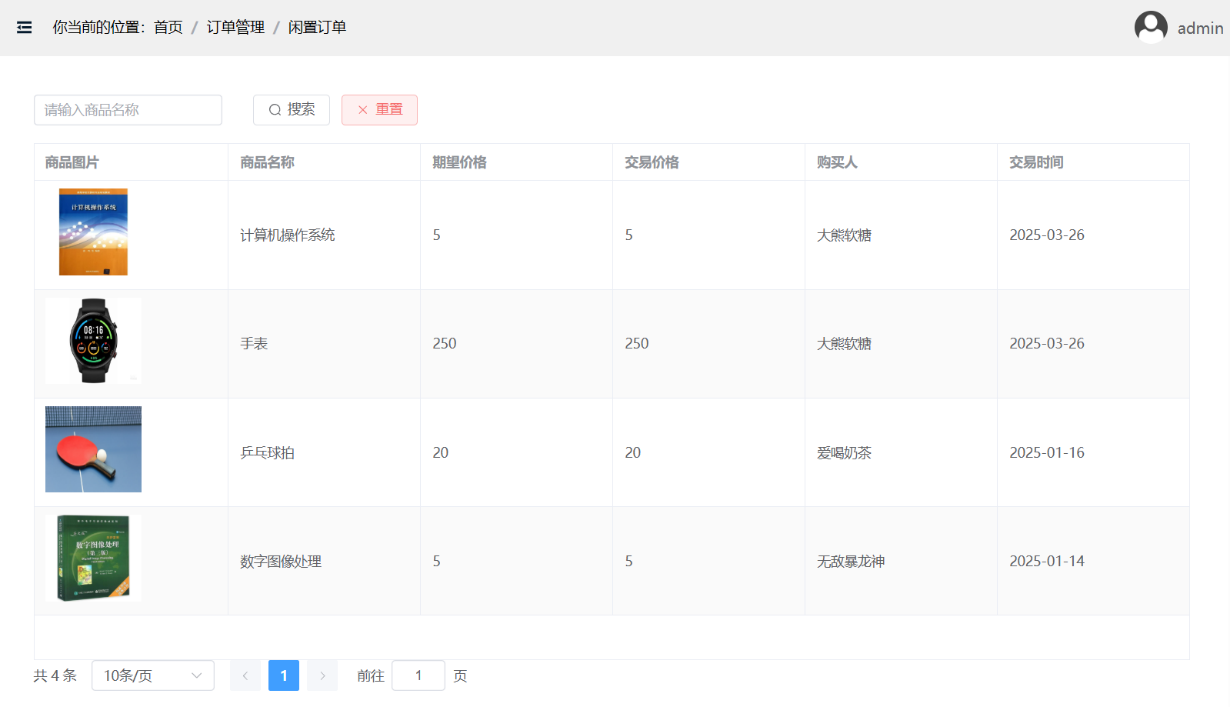Click 闲置订单 breadcrumb item
The width and height of the screenshot is (1230, 707).
pos(317,27)
